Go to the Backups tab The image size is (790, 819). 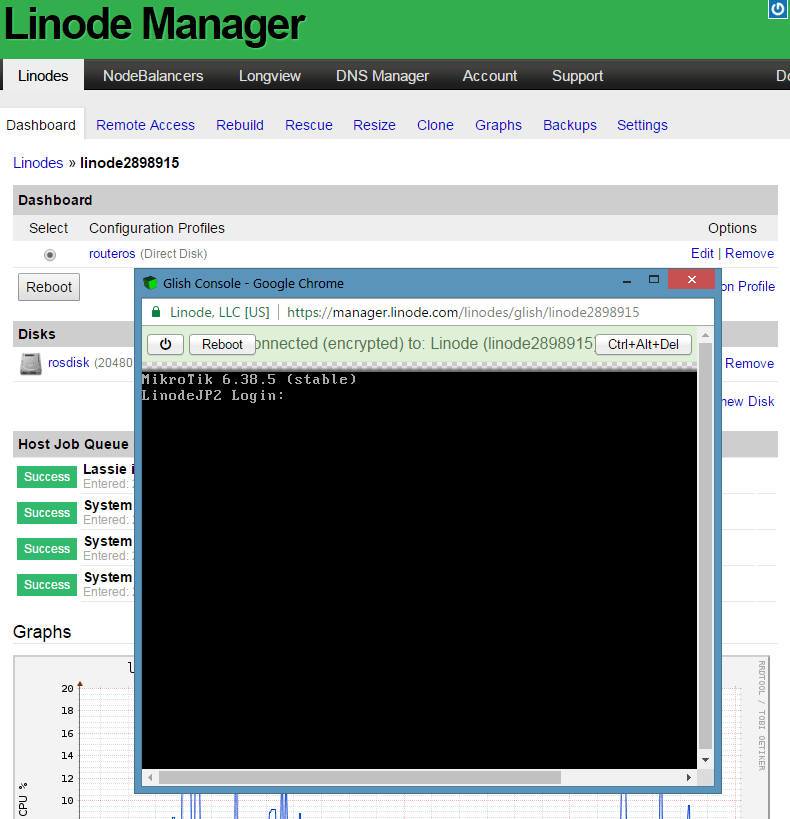[569, 125]
